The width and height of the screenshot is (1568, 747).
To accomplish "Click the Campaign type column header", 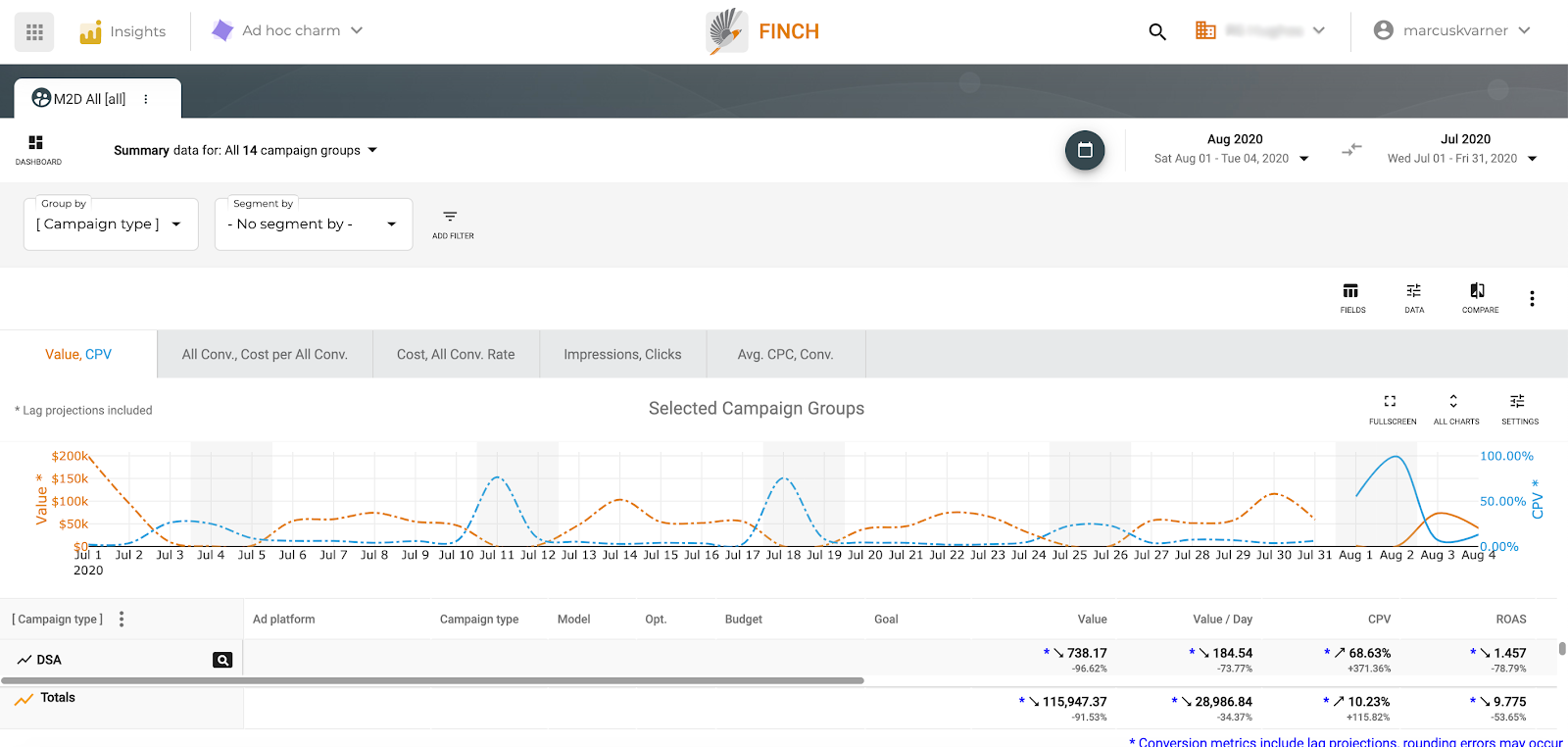I will tap(479, 620).
